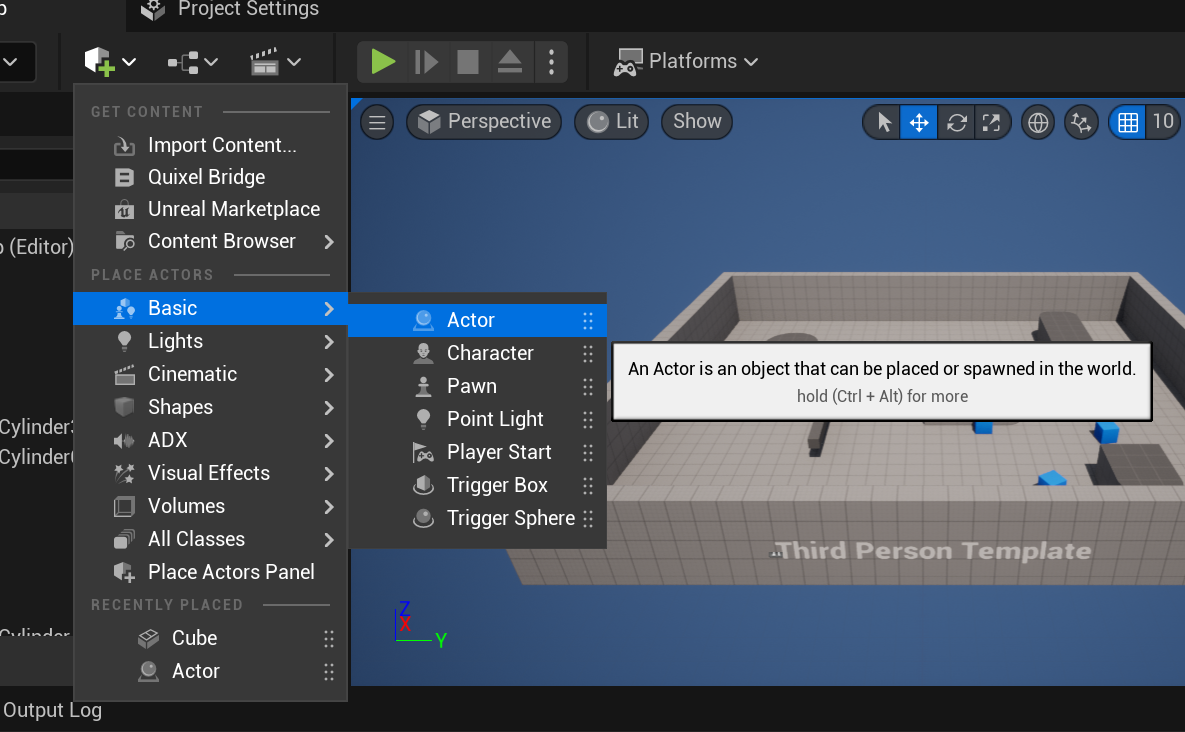
Task: Change the Lit view mode
Action: 611,122
